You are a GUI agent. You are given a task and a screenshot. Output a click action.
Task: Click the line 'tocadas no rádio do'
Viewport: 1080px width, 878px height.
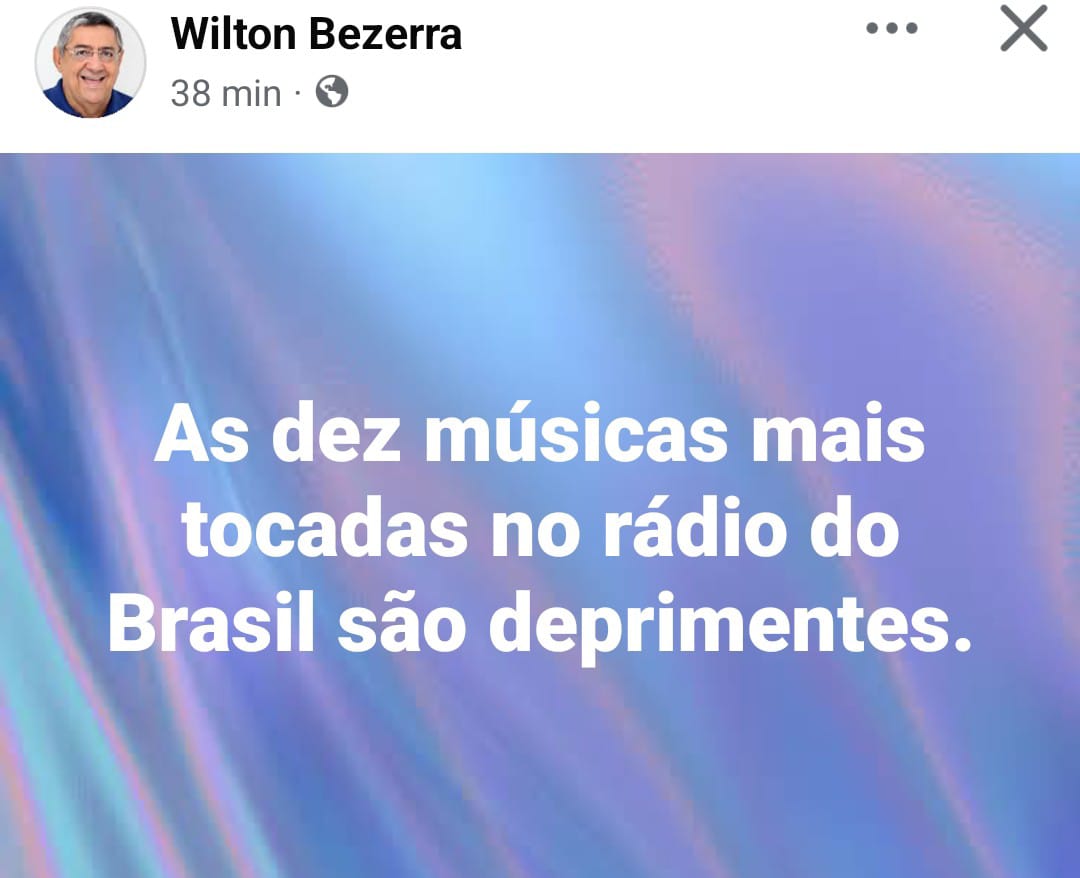(541, 529)
